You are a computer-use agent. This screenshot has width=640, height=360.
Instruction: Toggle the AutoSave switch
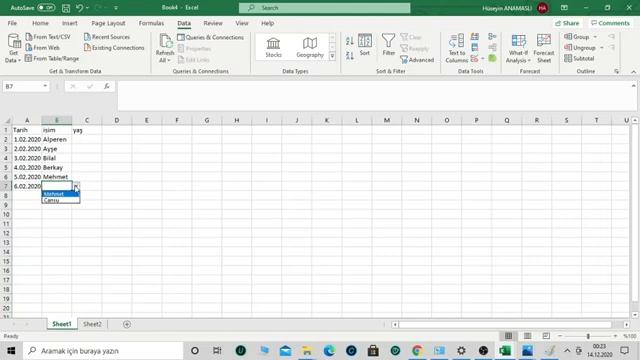46,8
